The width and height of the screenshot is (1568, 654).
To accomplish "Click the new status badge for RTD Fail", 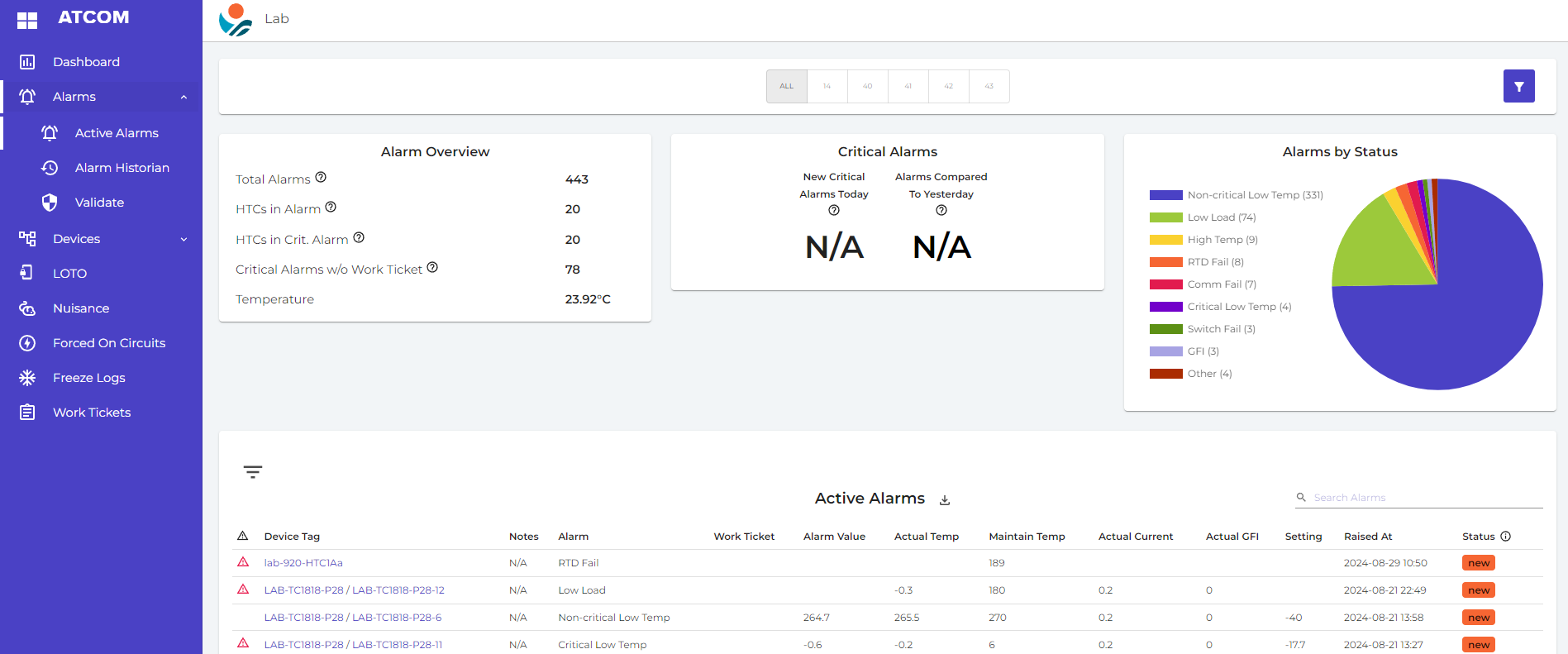I will pyautogui.click(x=1478, y=563).
